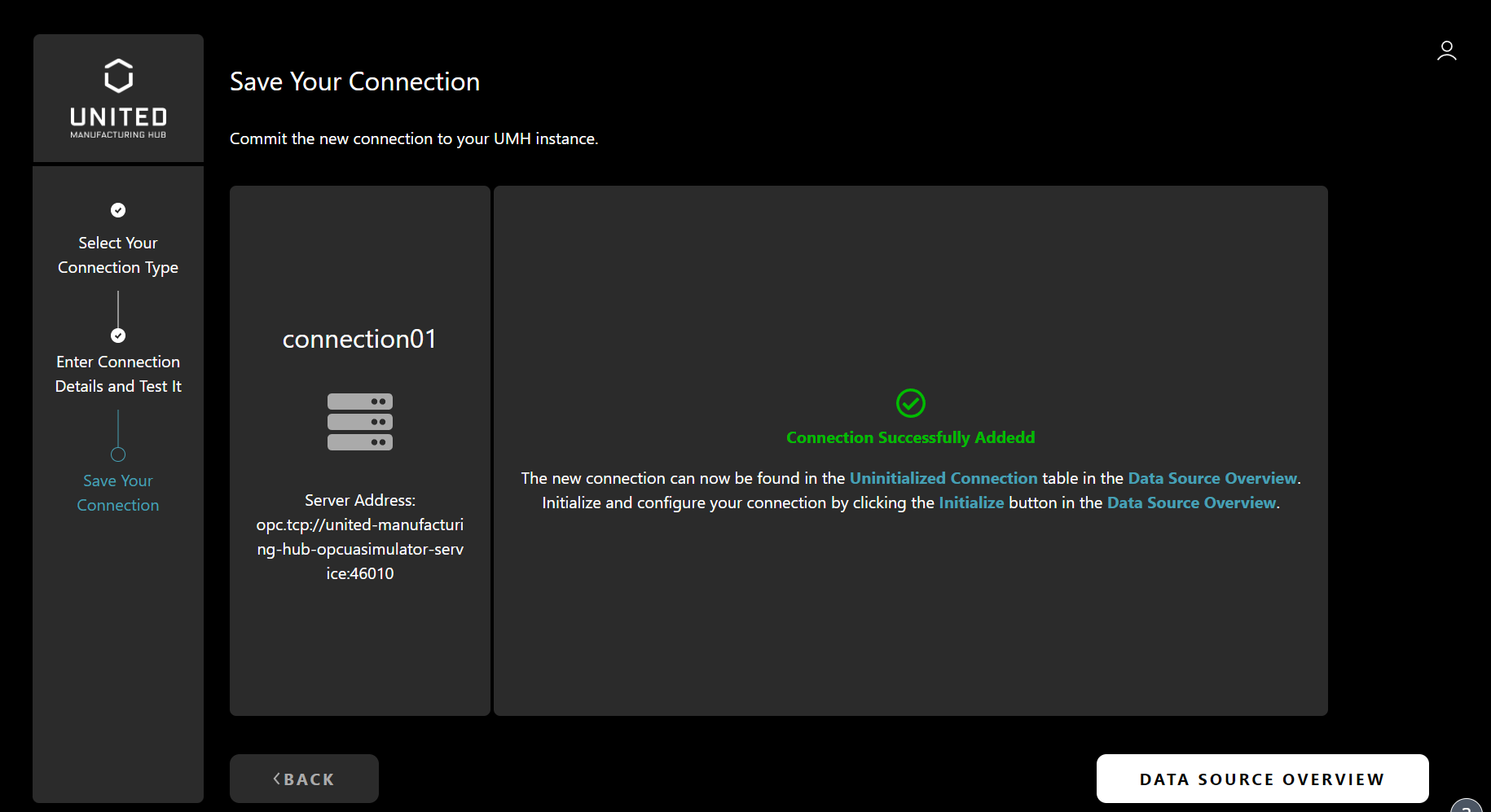Go to Enter Connection Details and Test It step
Viewport: 1491px width, 812px height.
point(118,374)
